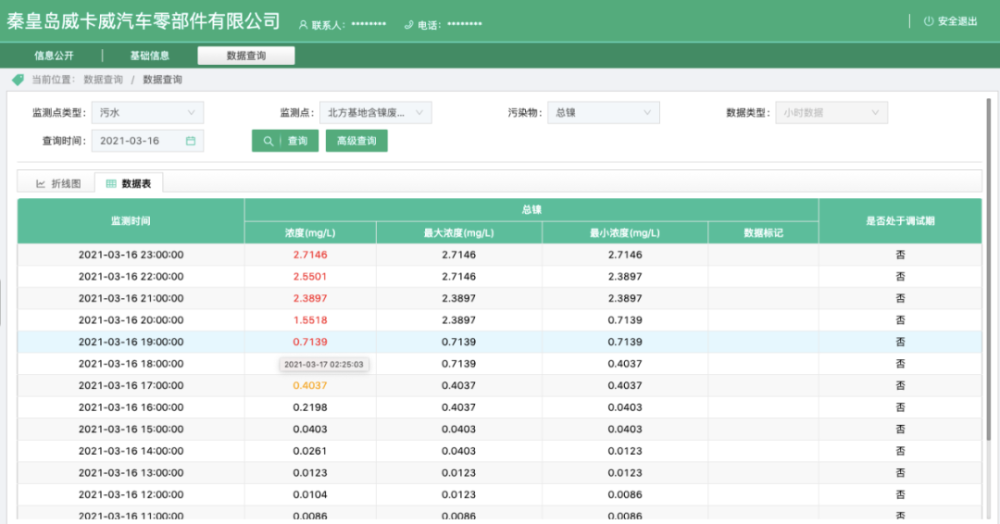Click the green tag icon beside 当前位置
The height and width of the screenshot is (524, 1000).
point(17,79)
